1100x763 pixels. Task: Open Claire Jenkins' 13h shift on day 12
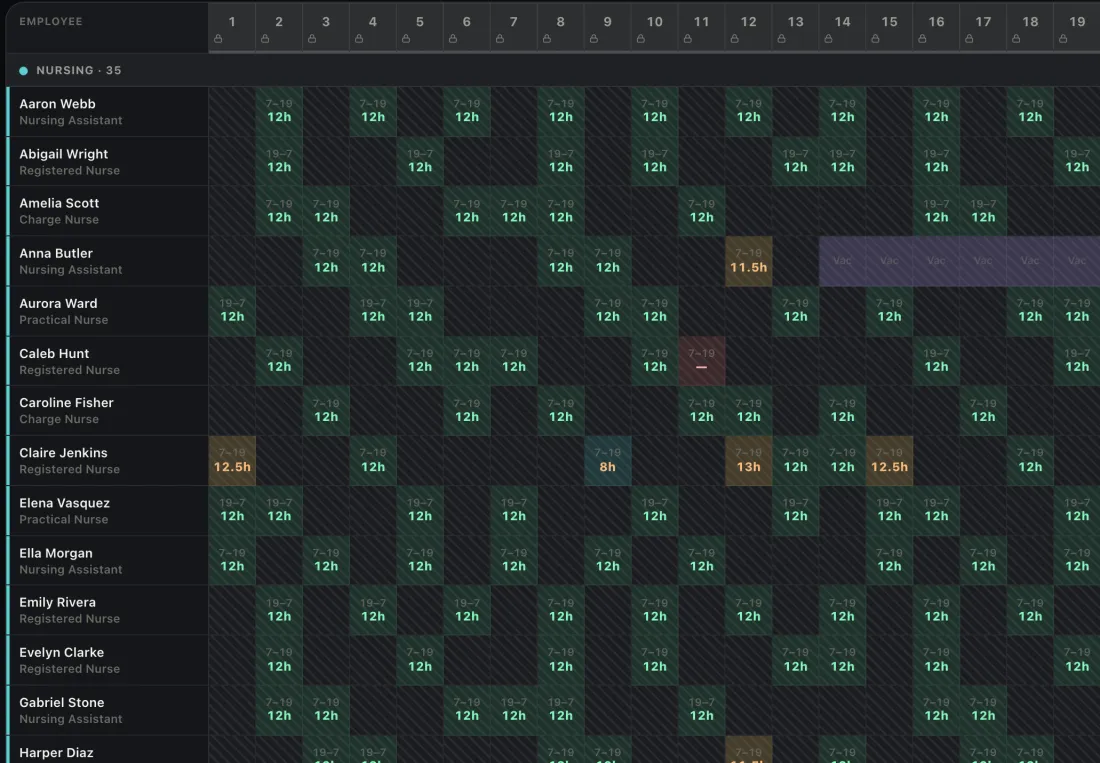coord(749,461)
